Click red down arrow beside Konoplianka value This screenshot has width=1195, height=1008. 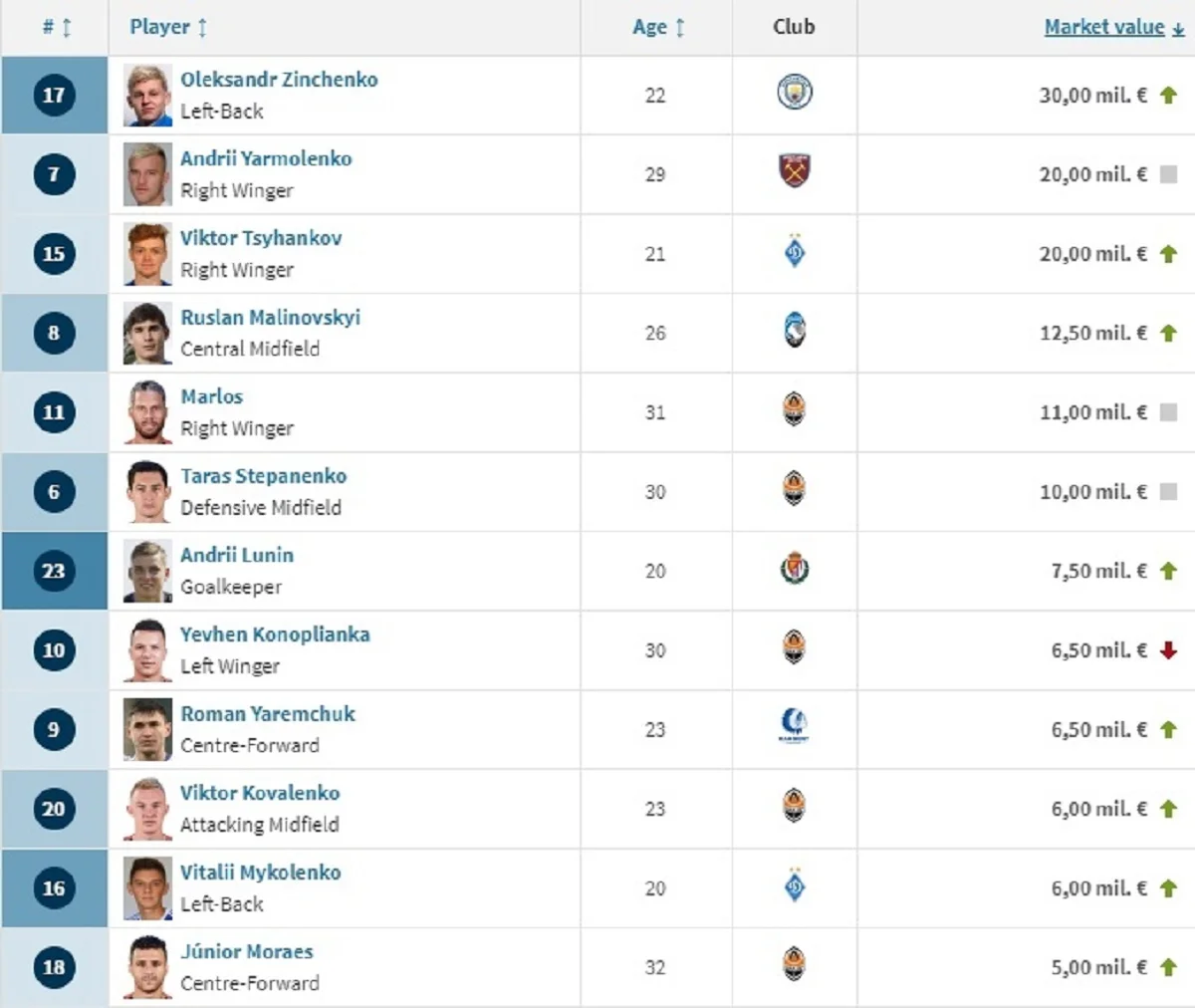tap(1169, 650)
